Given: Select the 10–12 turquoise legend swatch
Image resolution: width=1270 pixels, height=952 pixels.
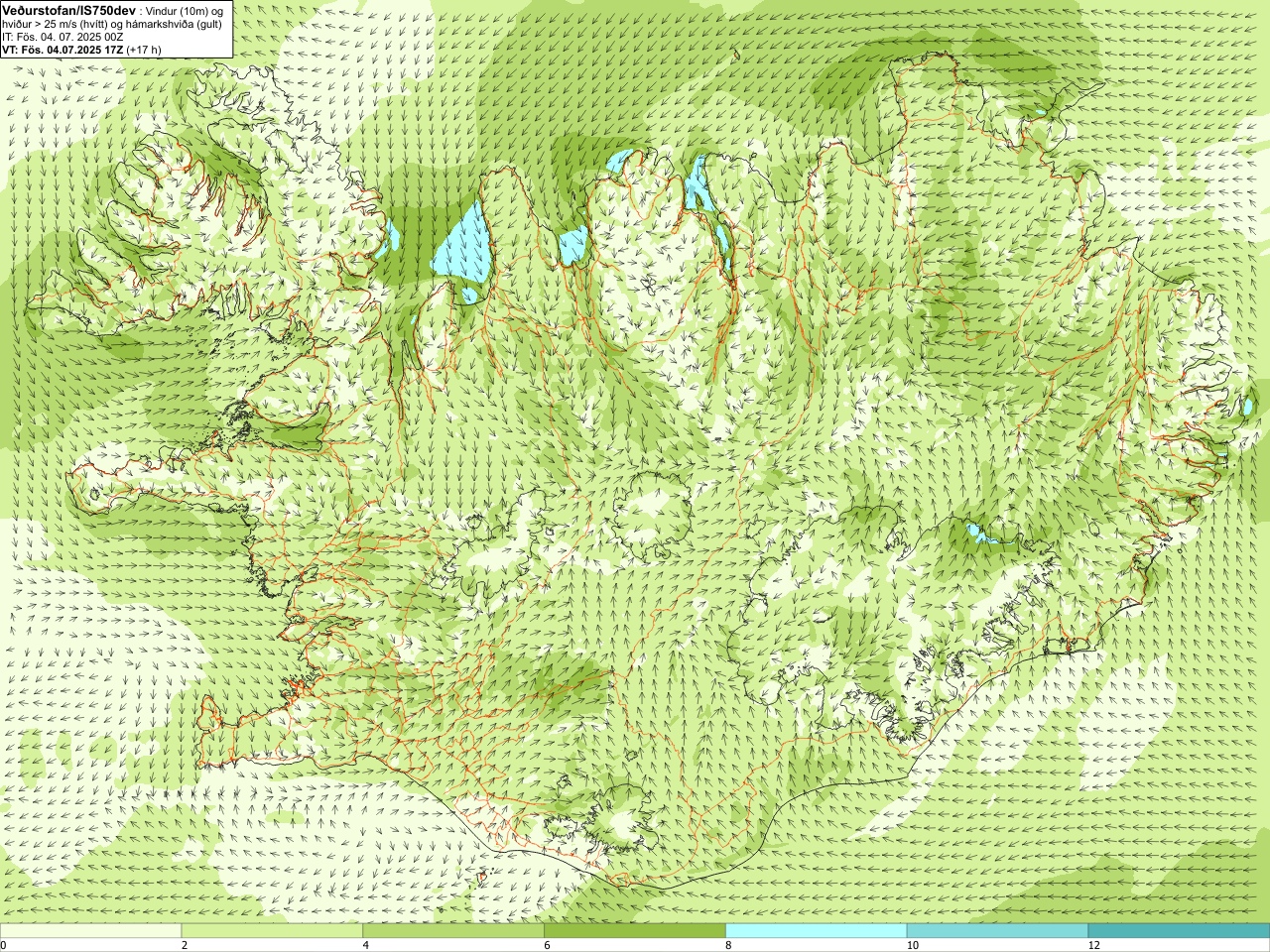Looking at the screenshot, I should coord(997,930).
